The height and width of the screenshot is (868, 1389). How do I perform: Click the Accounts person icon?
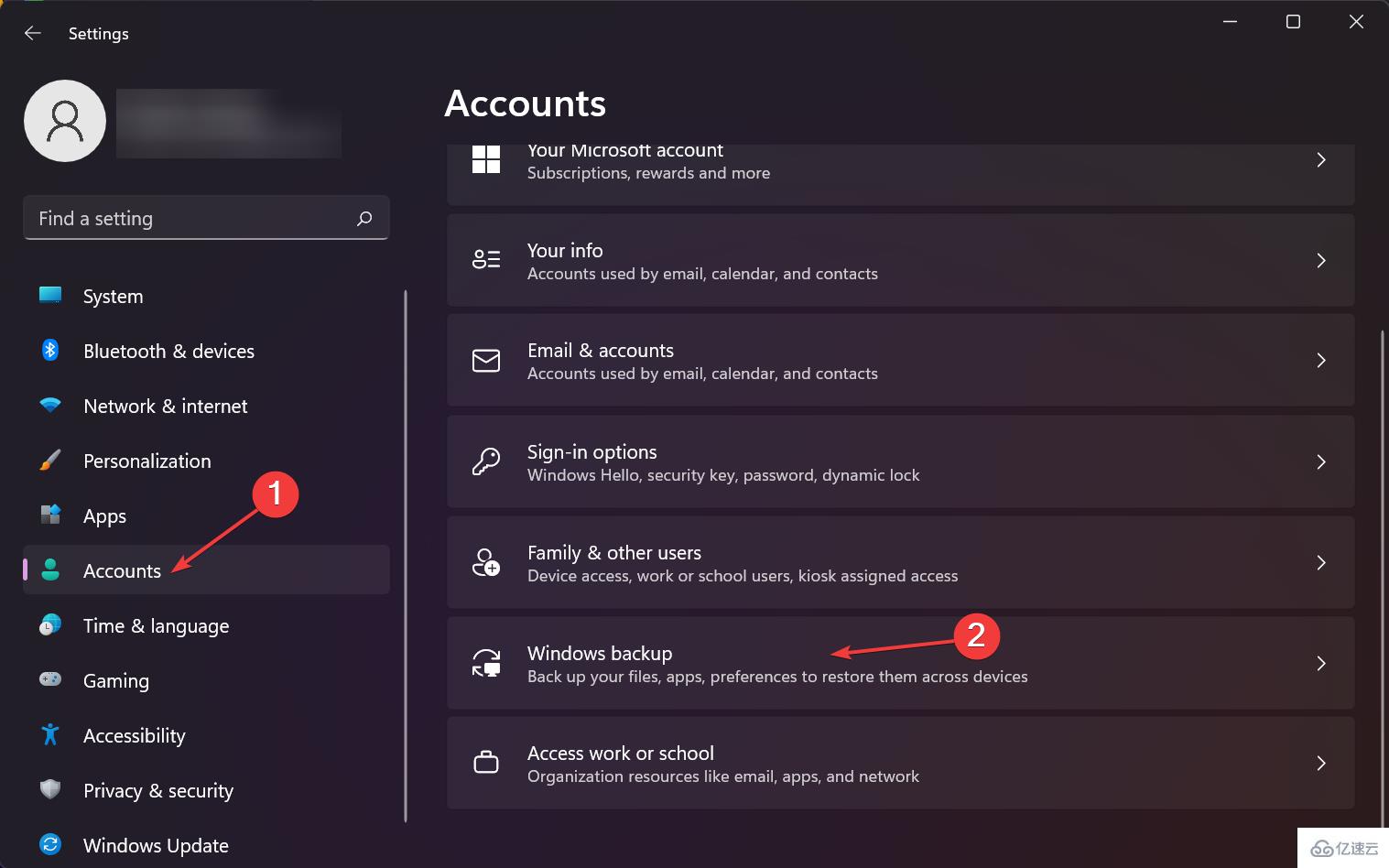point(50,570)
